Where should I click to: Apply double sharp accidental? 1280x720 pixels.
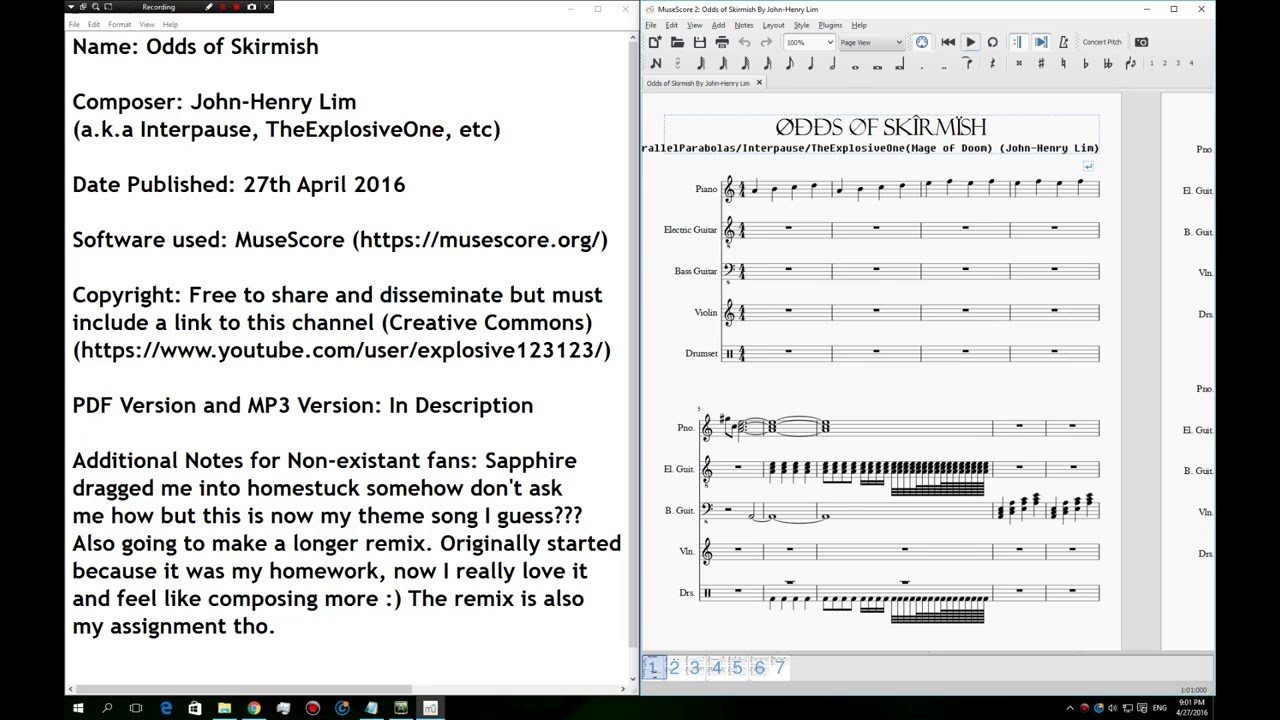(1019, 63)
